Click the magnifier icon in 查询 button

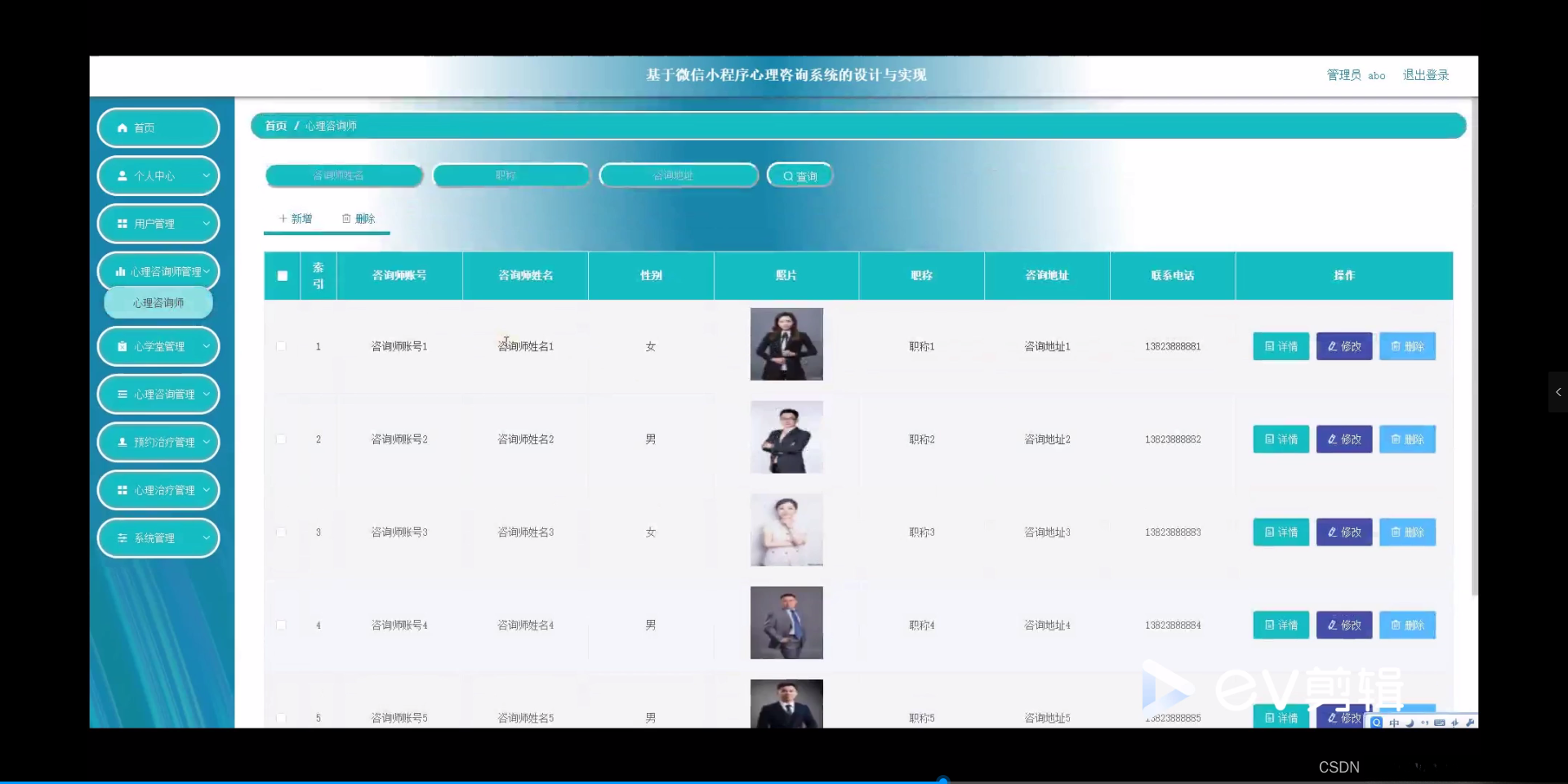[787, 175]
